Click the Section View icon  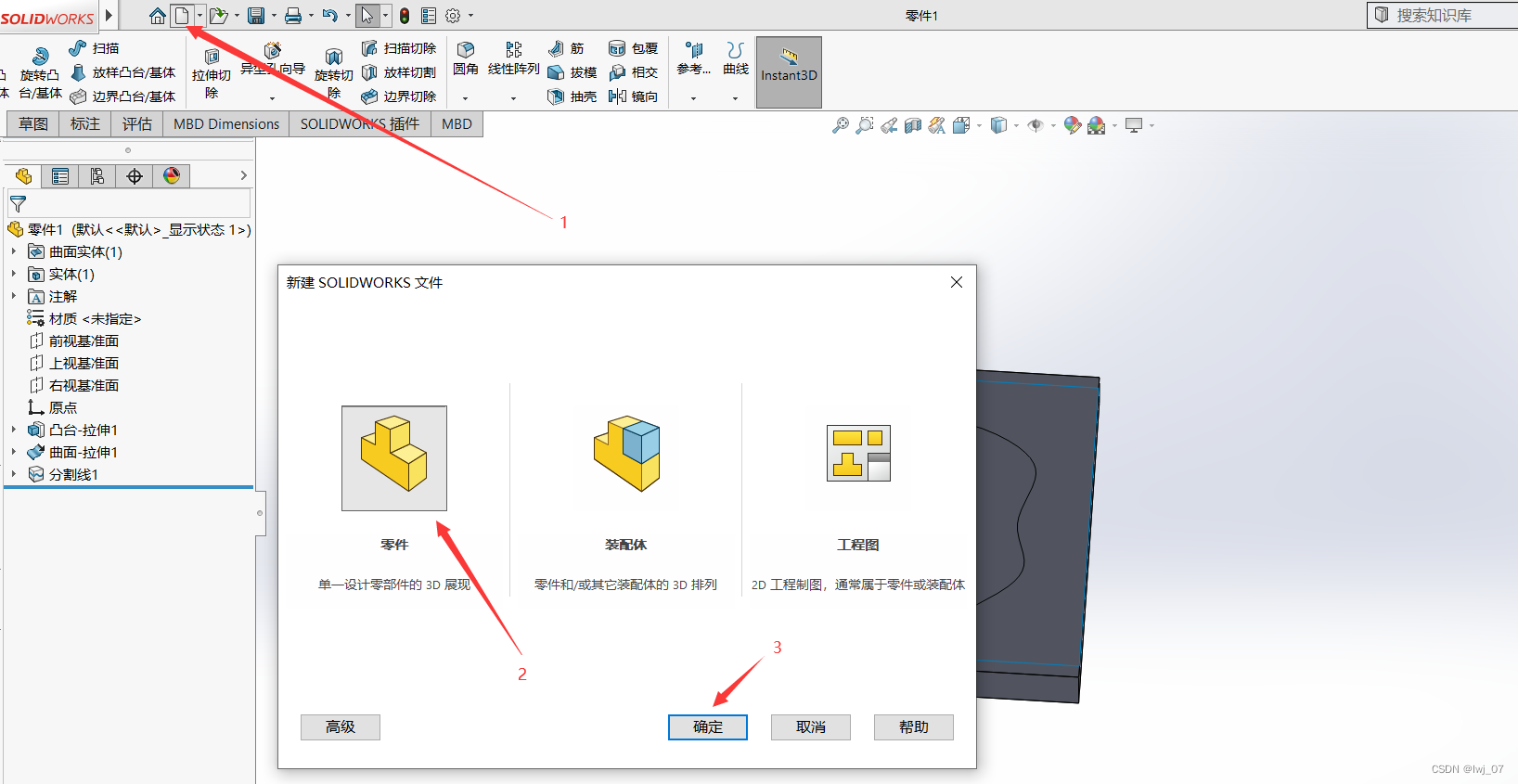[913, 125]
